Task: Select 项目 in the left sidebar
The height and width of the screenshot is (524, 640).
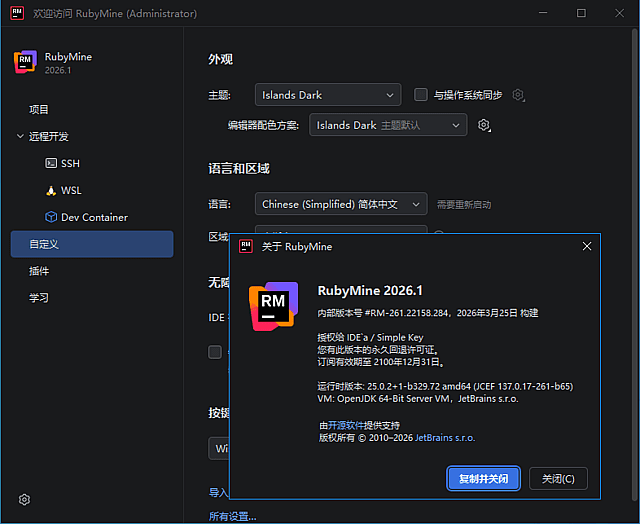Action: [x=39, y=109]
